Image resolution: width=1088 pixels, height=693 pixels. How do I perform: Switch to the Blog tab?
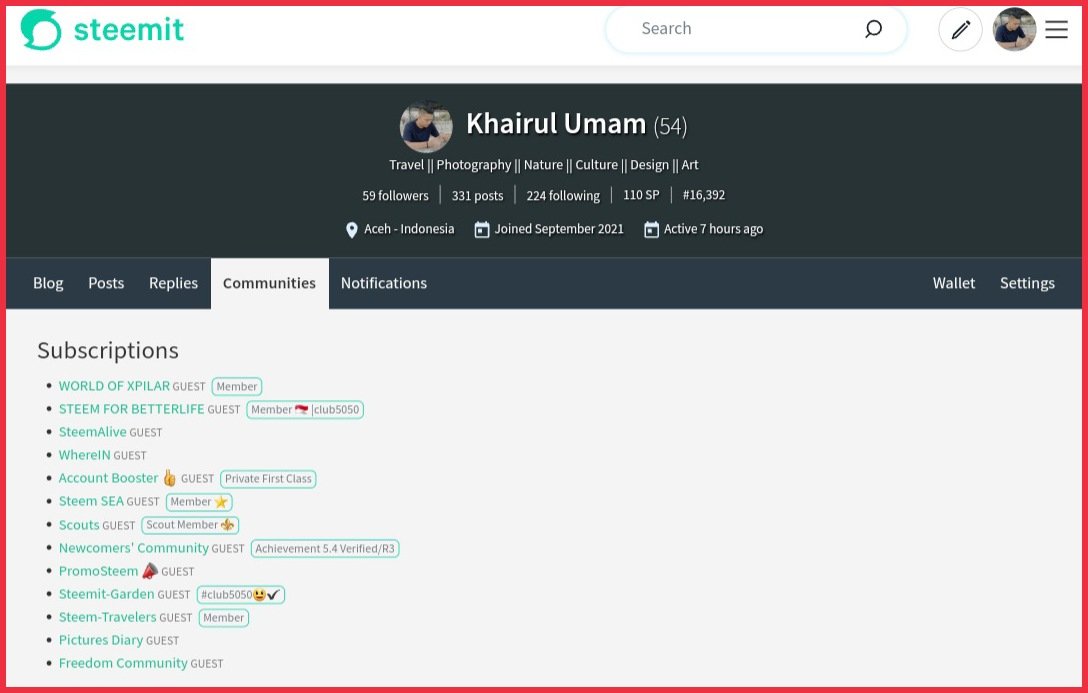point(48,283)
